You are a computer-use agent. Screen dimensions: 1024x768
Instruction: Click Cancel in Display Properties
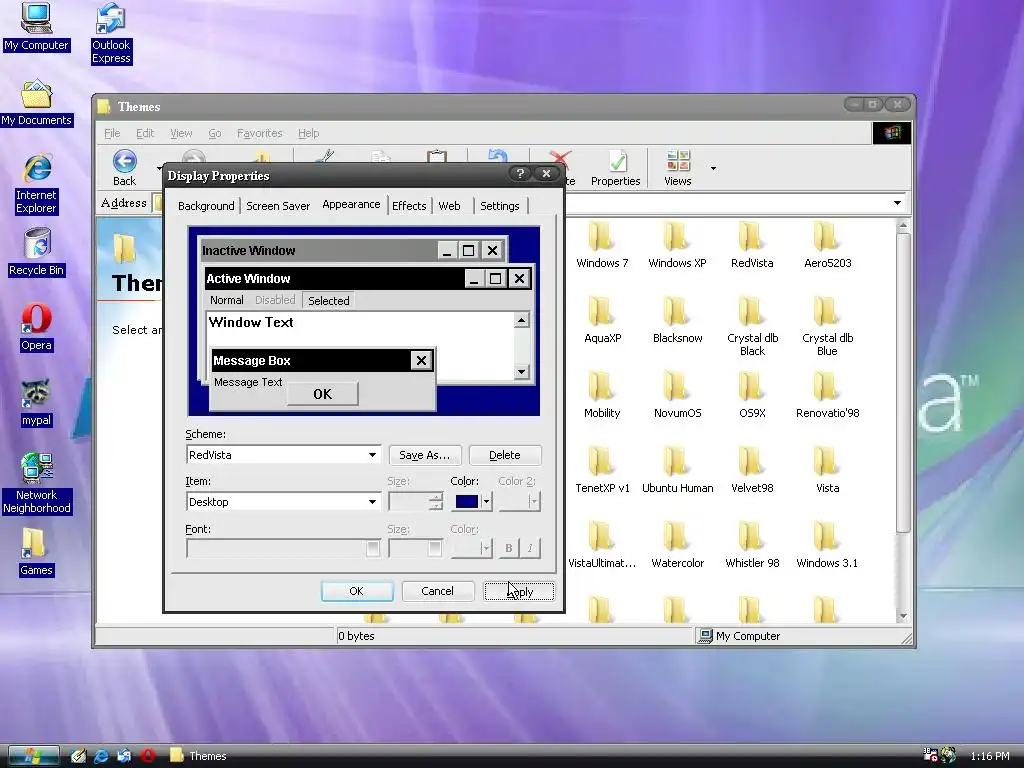tap(437, 591)
